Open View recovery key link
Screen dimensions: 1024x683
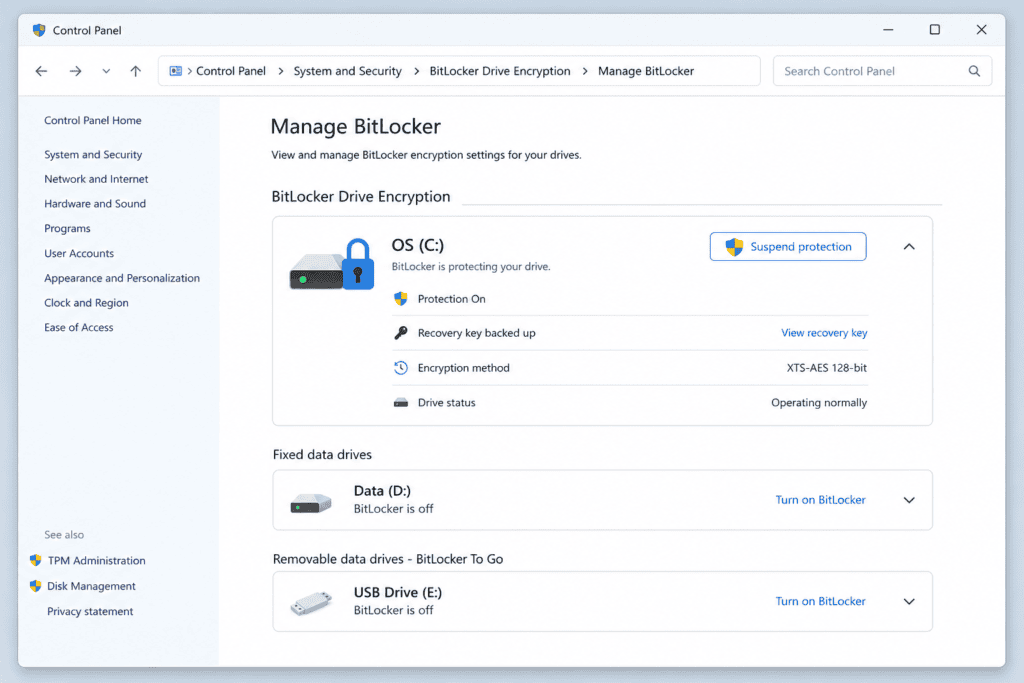824,333
